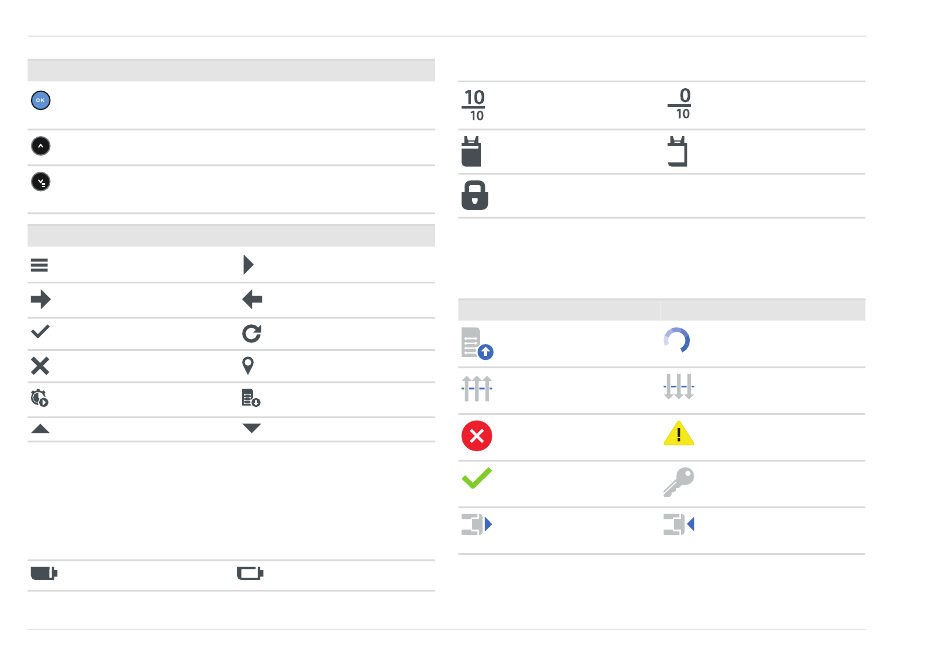This screenshot has width=950, height=656.
Task: Click the 10 over 10 counter icon
Action: 474,105
